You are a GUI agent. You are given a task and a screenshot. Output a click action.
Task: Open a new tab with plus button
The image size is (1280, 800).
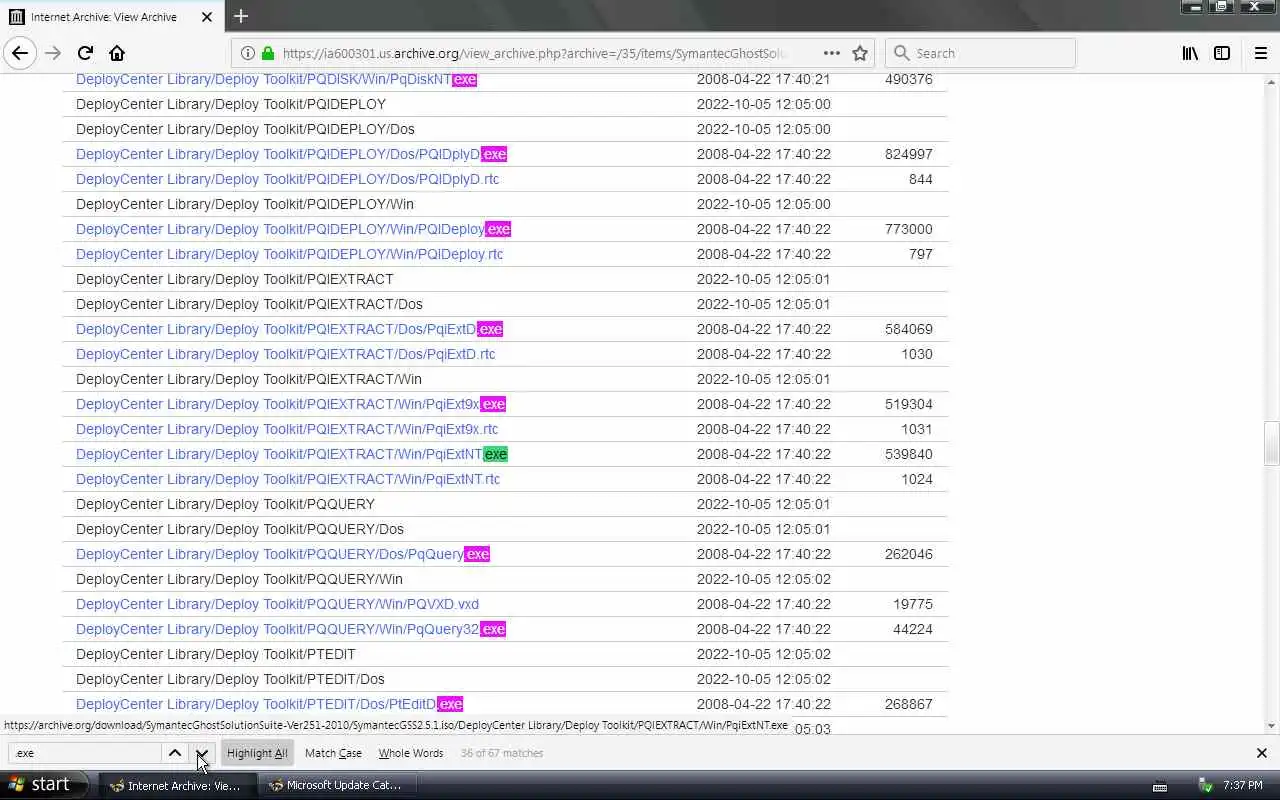pyautogui.click(x=241, y=16)
